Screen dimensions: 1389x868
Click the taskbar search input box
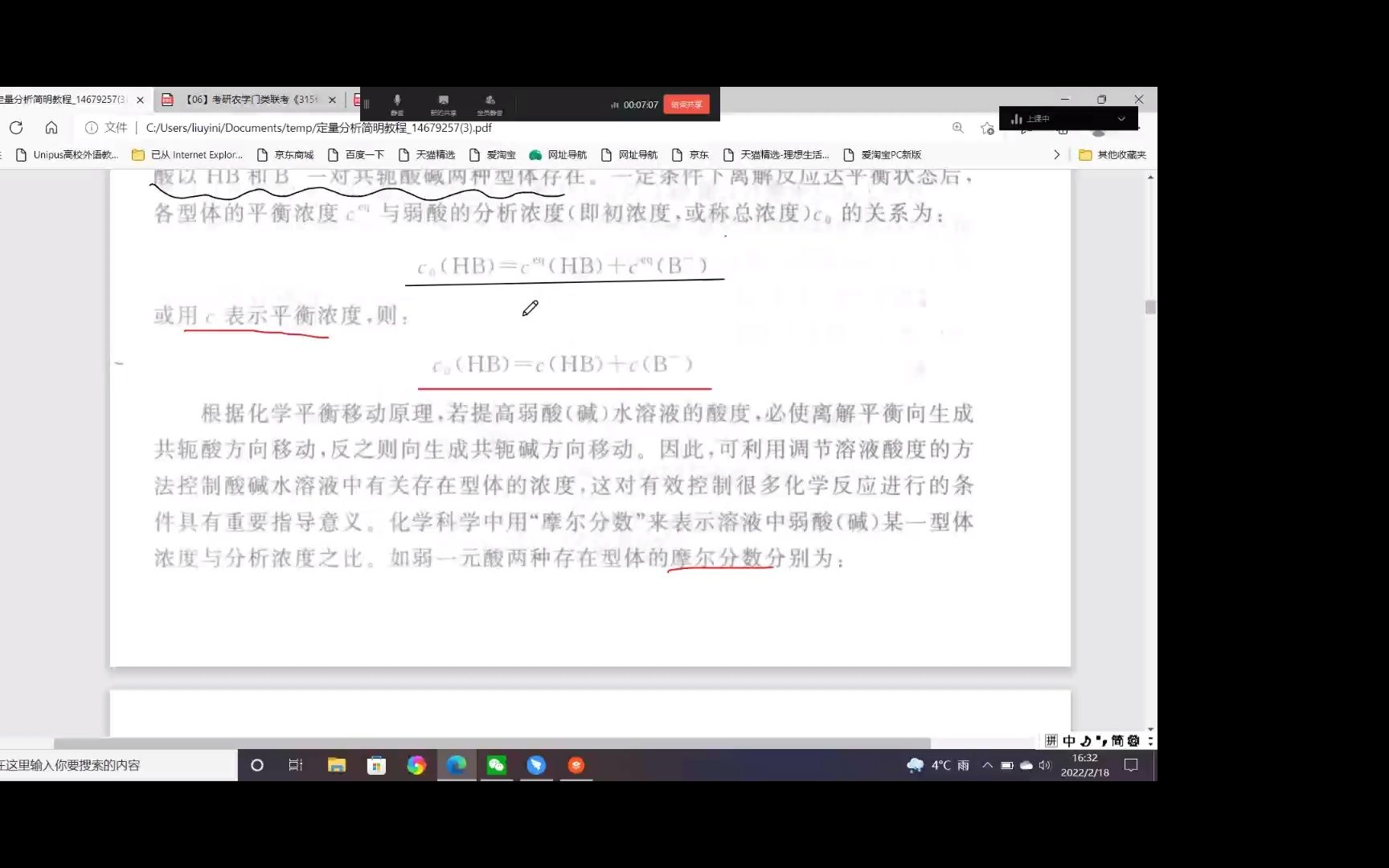(x=113, y=765)
